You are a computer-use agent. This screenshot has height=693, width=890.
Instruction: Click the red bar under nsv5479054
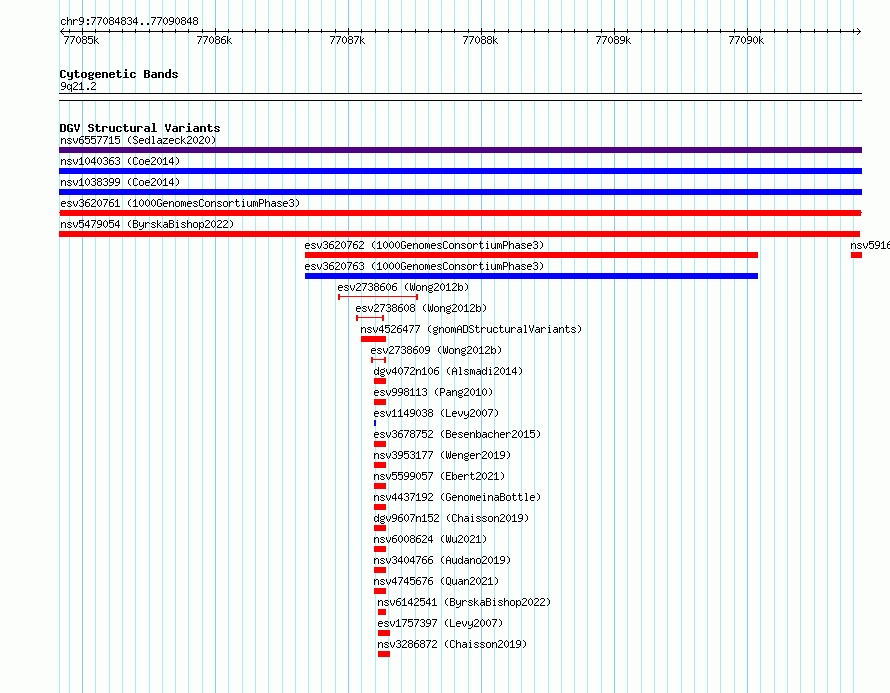pyautogui.click(x=460, y=234)
